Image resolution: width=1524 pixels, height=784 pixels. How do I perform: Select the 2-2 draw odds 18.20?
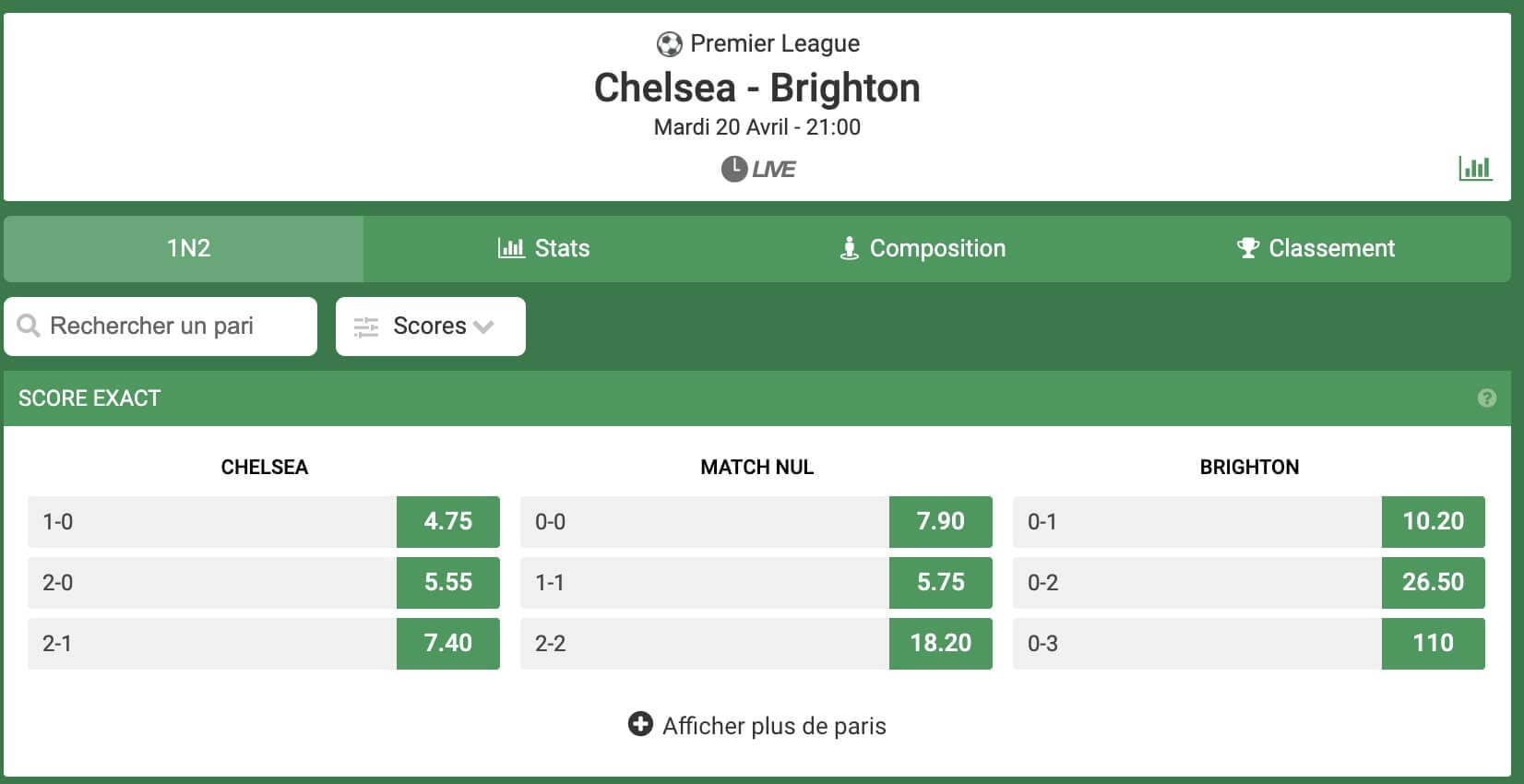click(x=941, y=644)
